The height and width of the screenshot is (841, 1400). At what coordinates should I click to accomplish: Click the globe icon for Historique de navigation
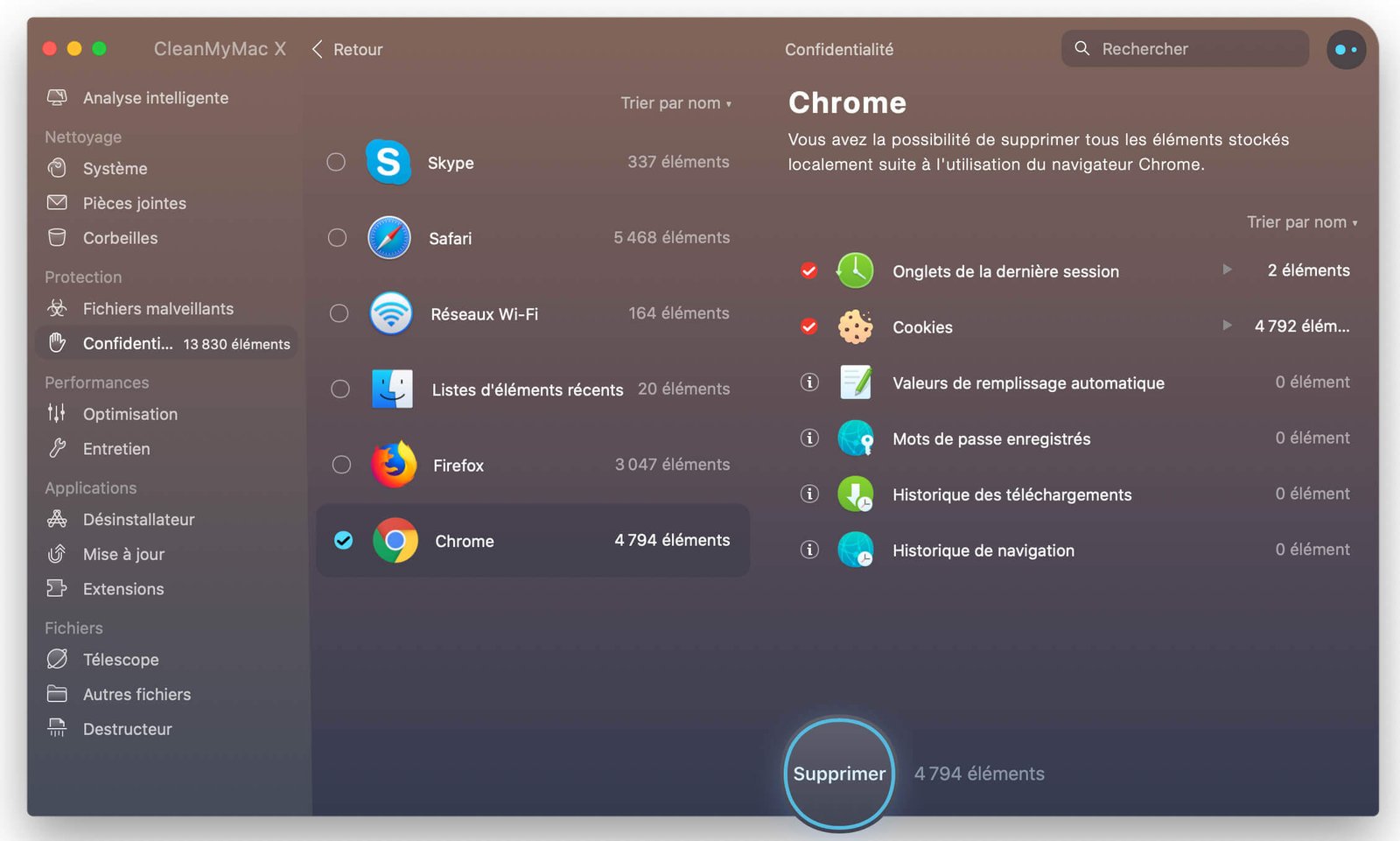coord(855,550)
